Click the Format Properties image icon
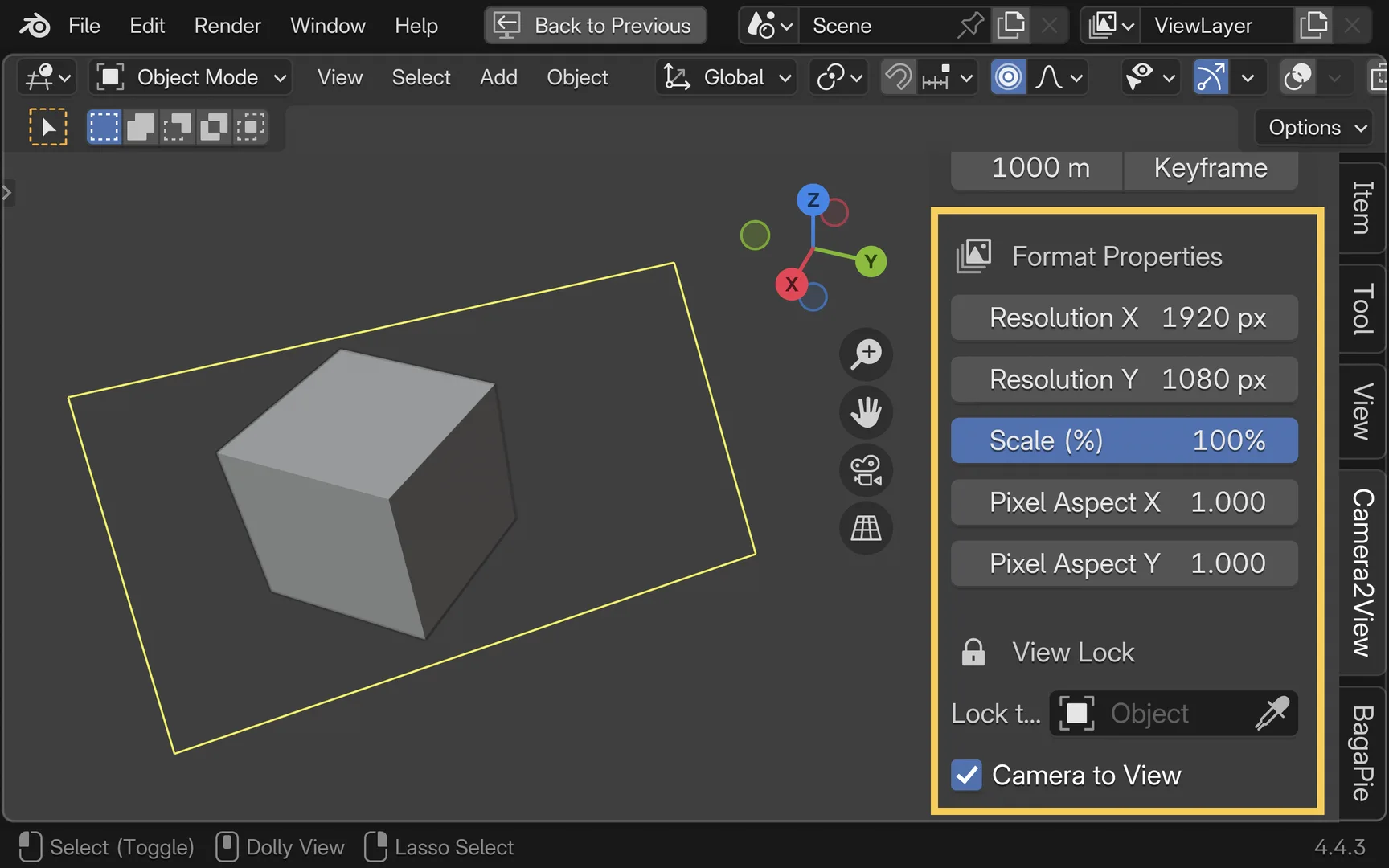Screen dimensions: 1389x868 [x=973, y=256]
